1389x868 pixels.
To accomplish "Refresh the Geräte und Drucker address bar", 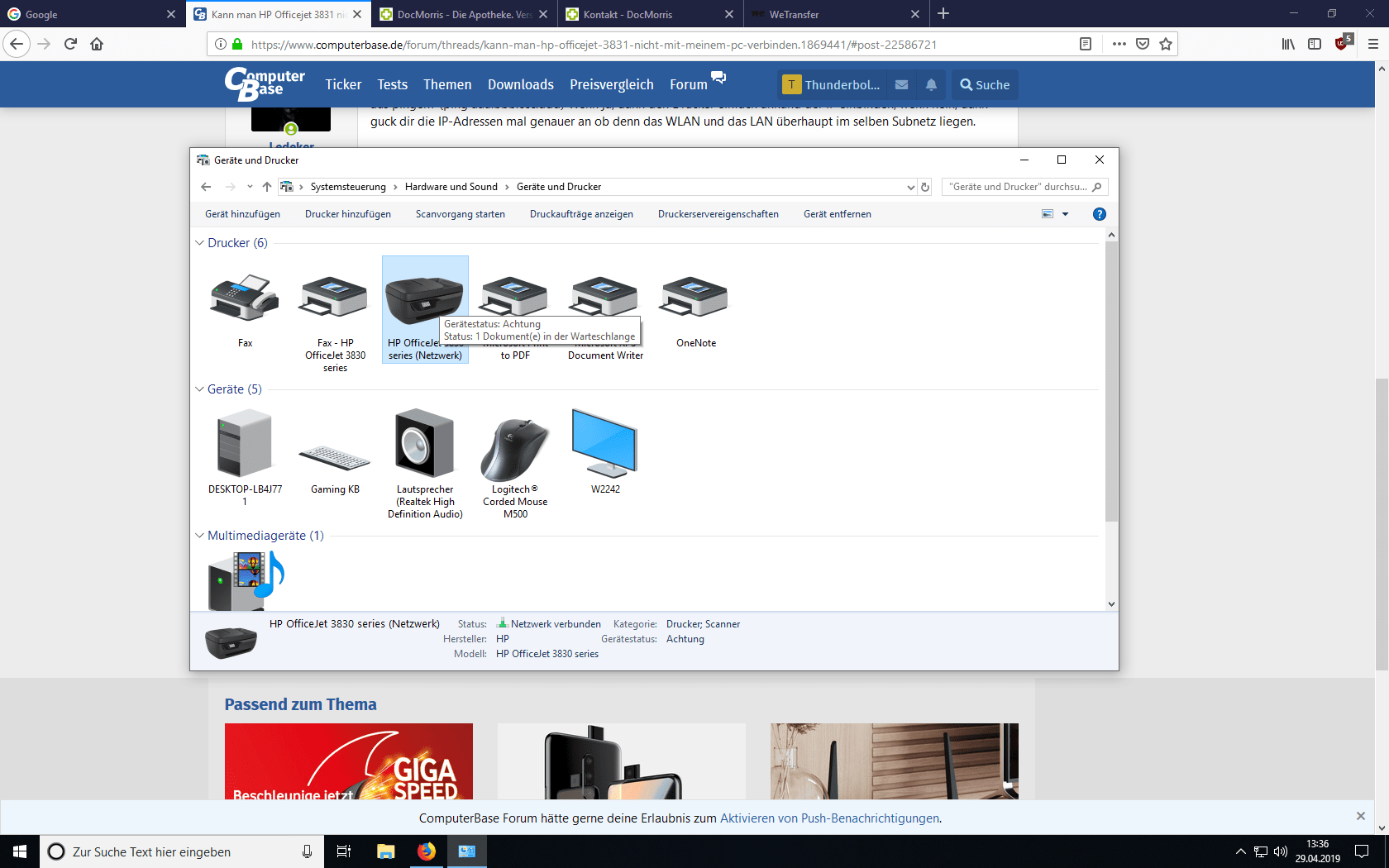I will 925,187.
